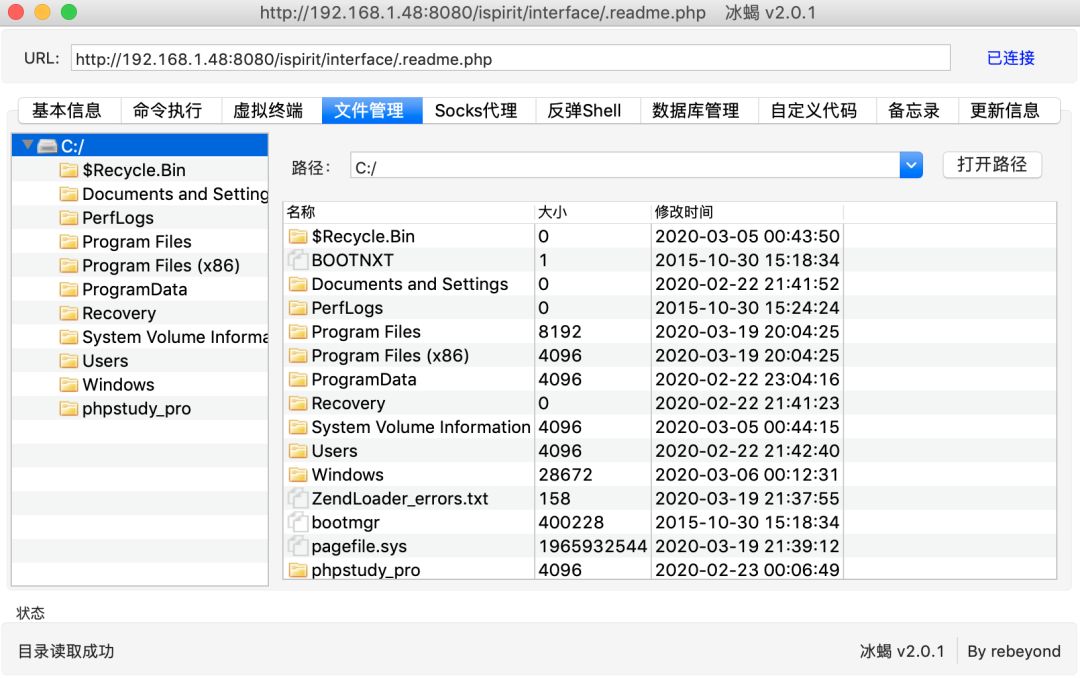Click the PerfLogs folder icon in file list
The width and height of the screenshot is (1080, 678).
click(298, 308)
